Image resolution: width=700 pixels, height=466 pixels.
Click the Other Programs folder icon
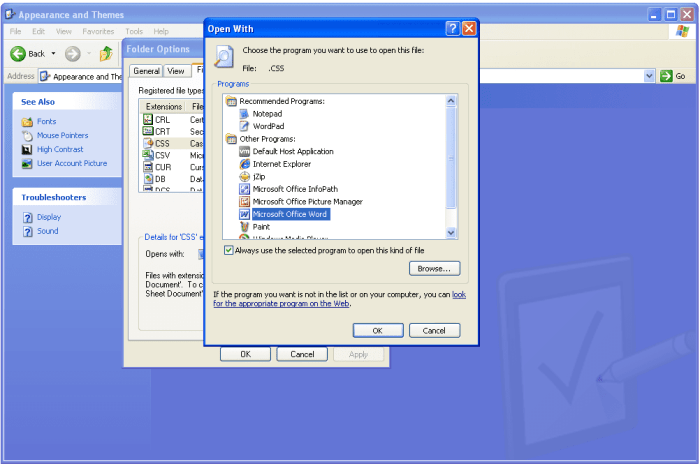[231, 139]
